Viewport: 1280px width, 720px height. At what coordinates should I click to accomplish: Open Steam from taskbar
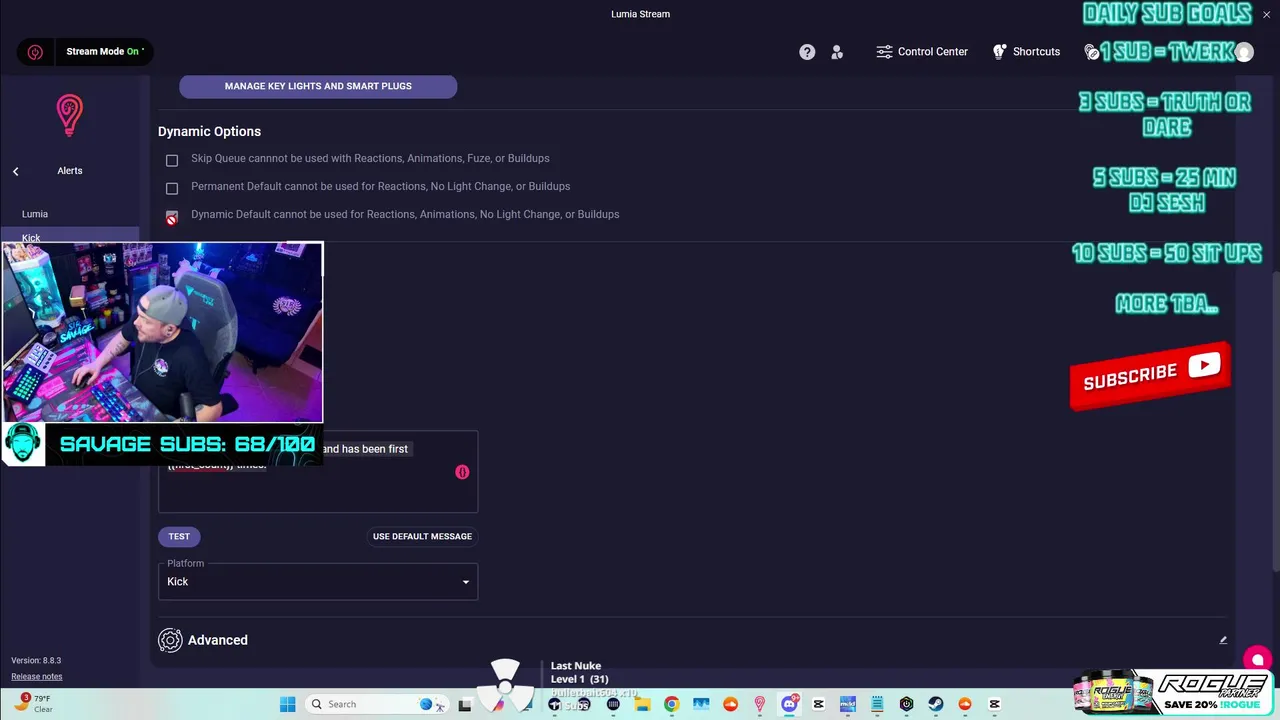pyautogui.click(x=936, y=704)
